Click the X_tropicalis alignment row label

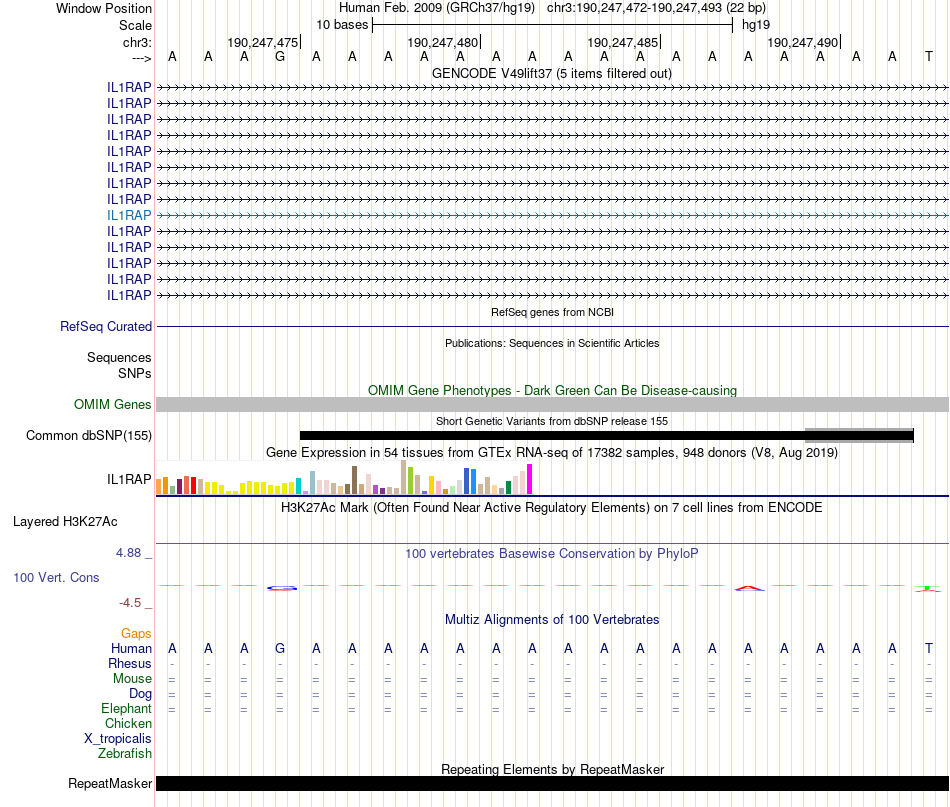click(118, 739)
